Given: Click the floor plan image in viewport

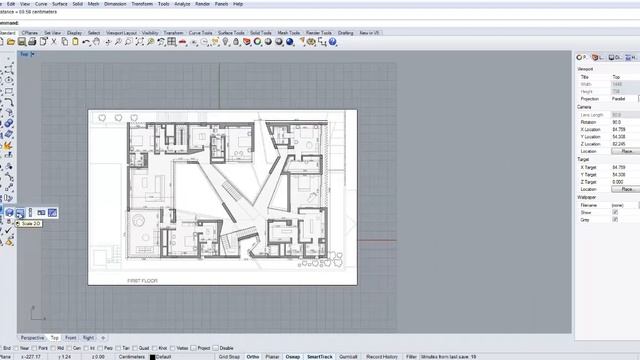Looking at the screenshot, I should tap(222, 197).
